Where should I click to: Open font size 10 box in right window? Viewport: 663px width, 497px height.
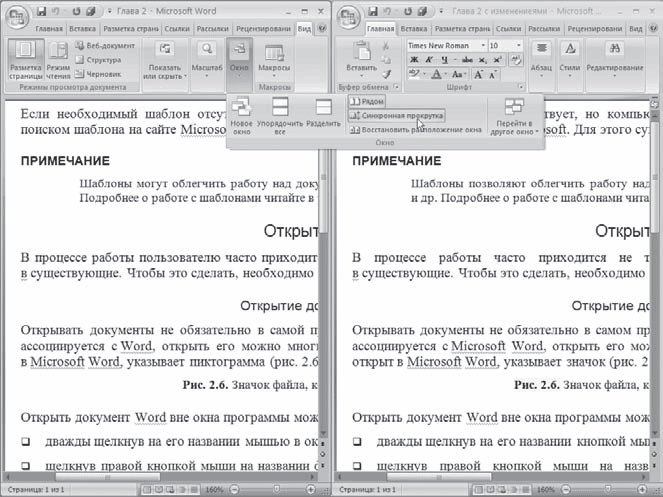point(504,46)
